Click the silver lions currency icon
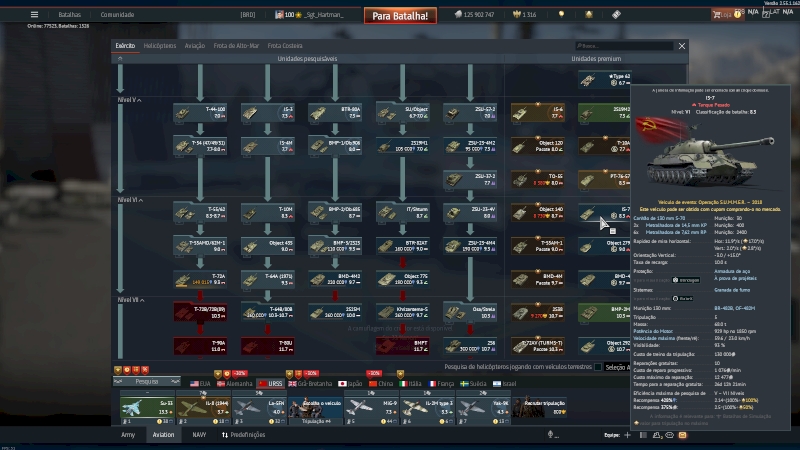Viewport: 800px width, 450px height. [x=458, y=14]
